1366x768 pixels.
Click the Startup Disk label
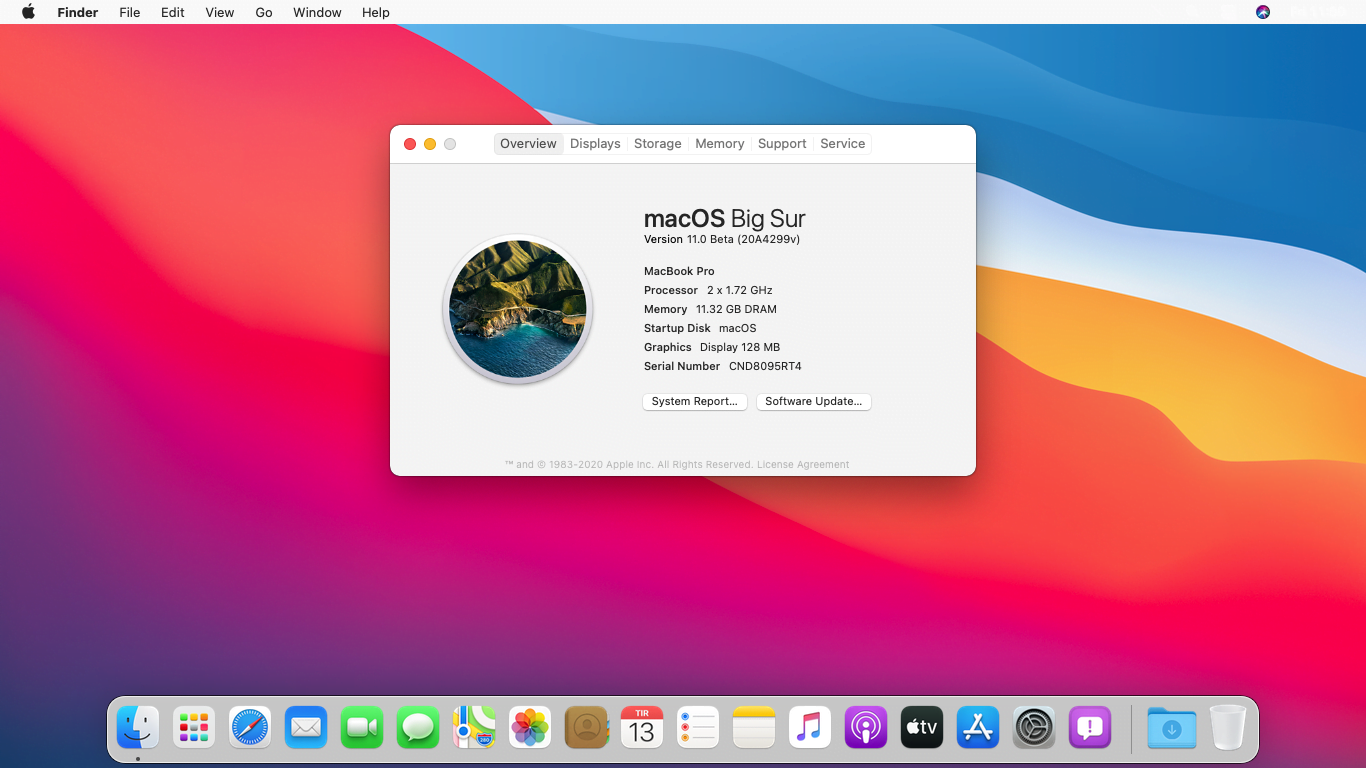677,328
